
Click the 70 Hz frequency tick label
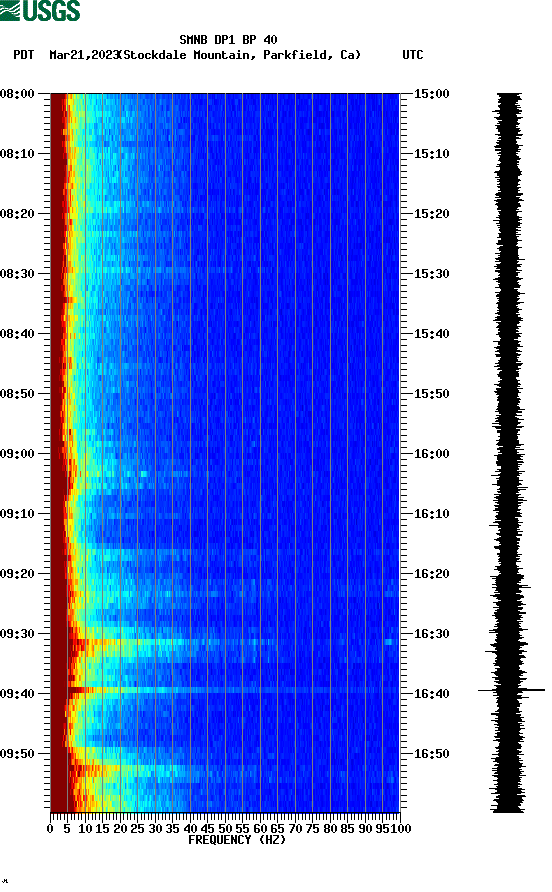click(295, 829)
